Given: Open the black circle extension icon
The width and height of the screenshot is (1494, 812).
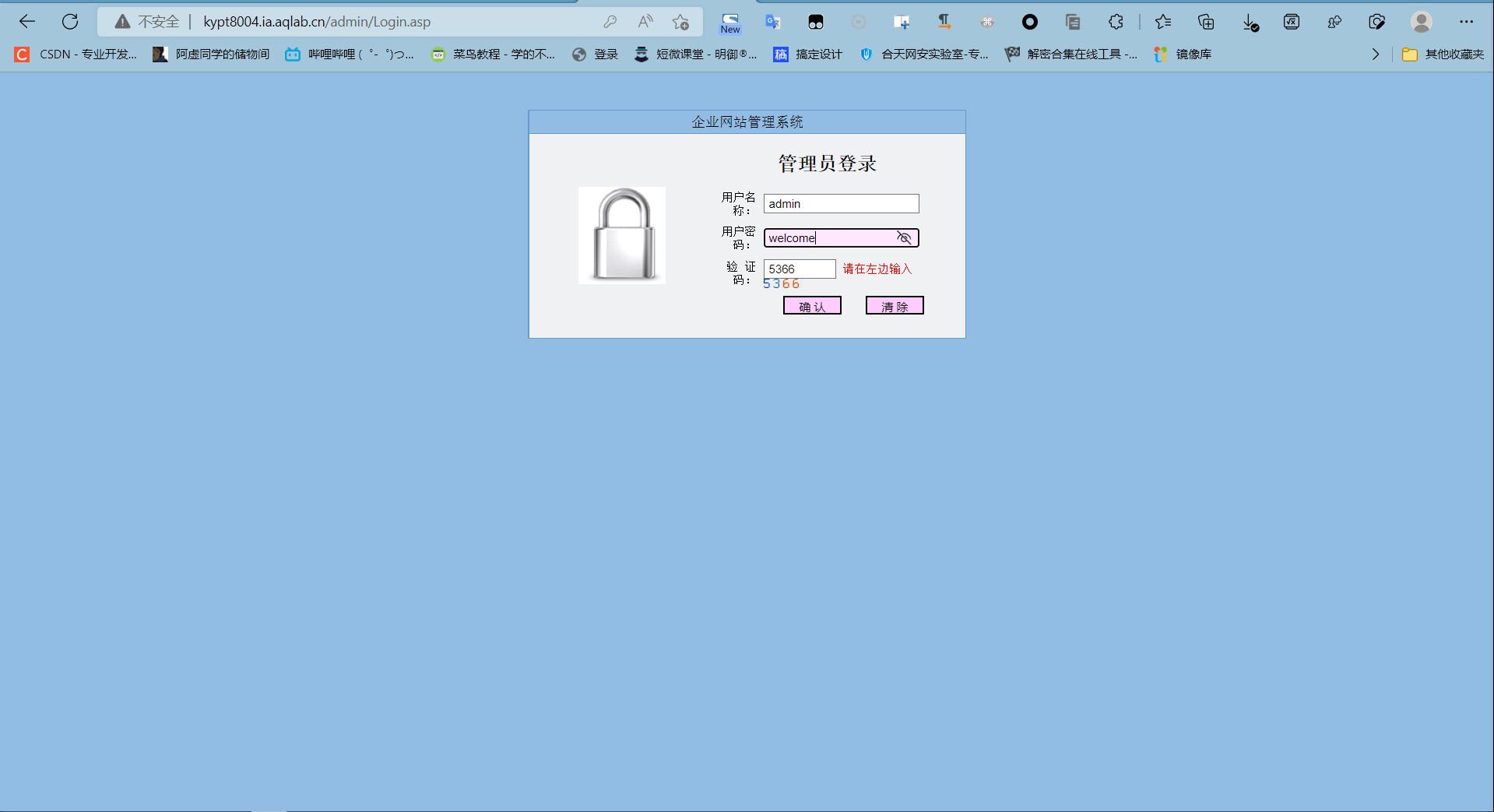Looking at the screenshot, I should point(1030,22).
